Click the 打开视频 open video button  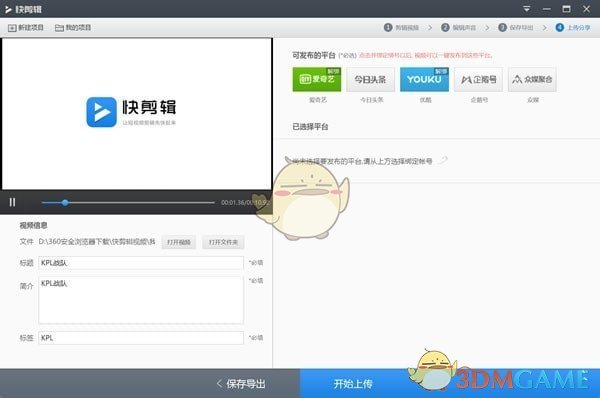[179, 242]
